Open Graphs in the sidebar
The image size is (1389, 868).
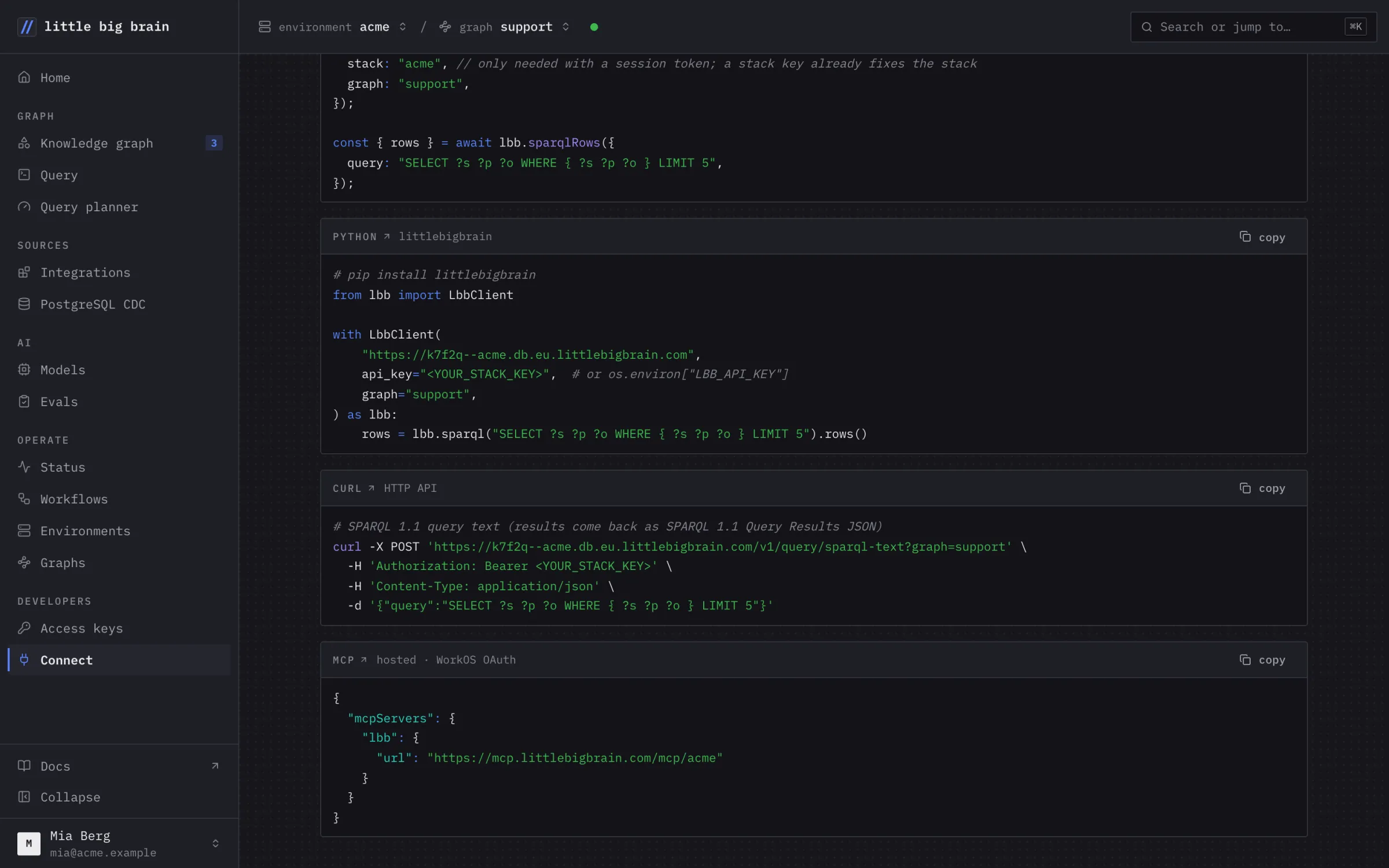[119, 562]
